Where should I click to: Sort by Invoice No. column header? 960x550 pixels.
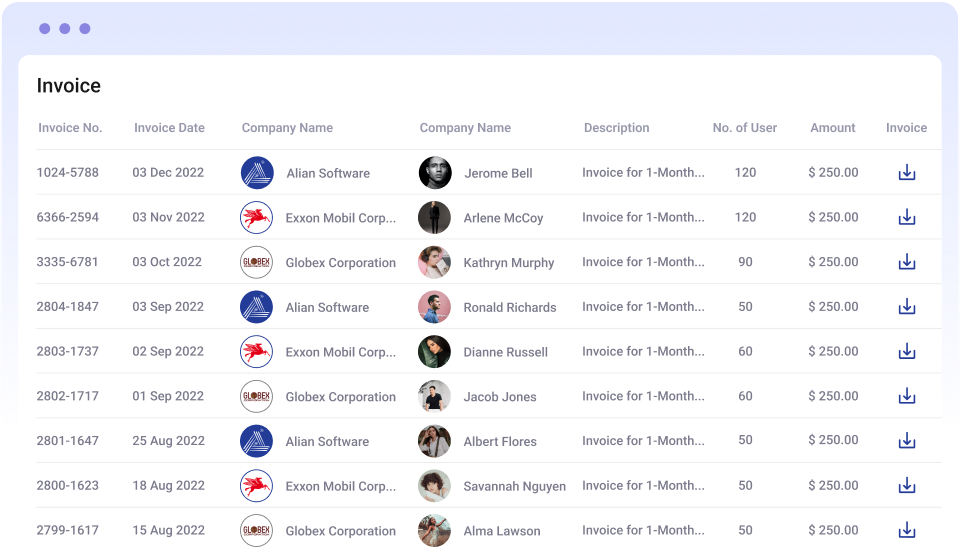[x=70, y=128]
